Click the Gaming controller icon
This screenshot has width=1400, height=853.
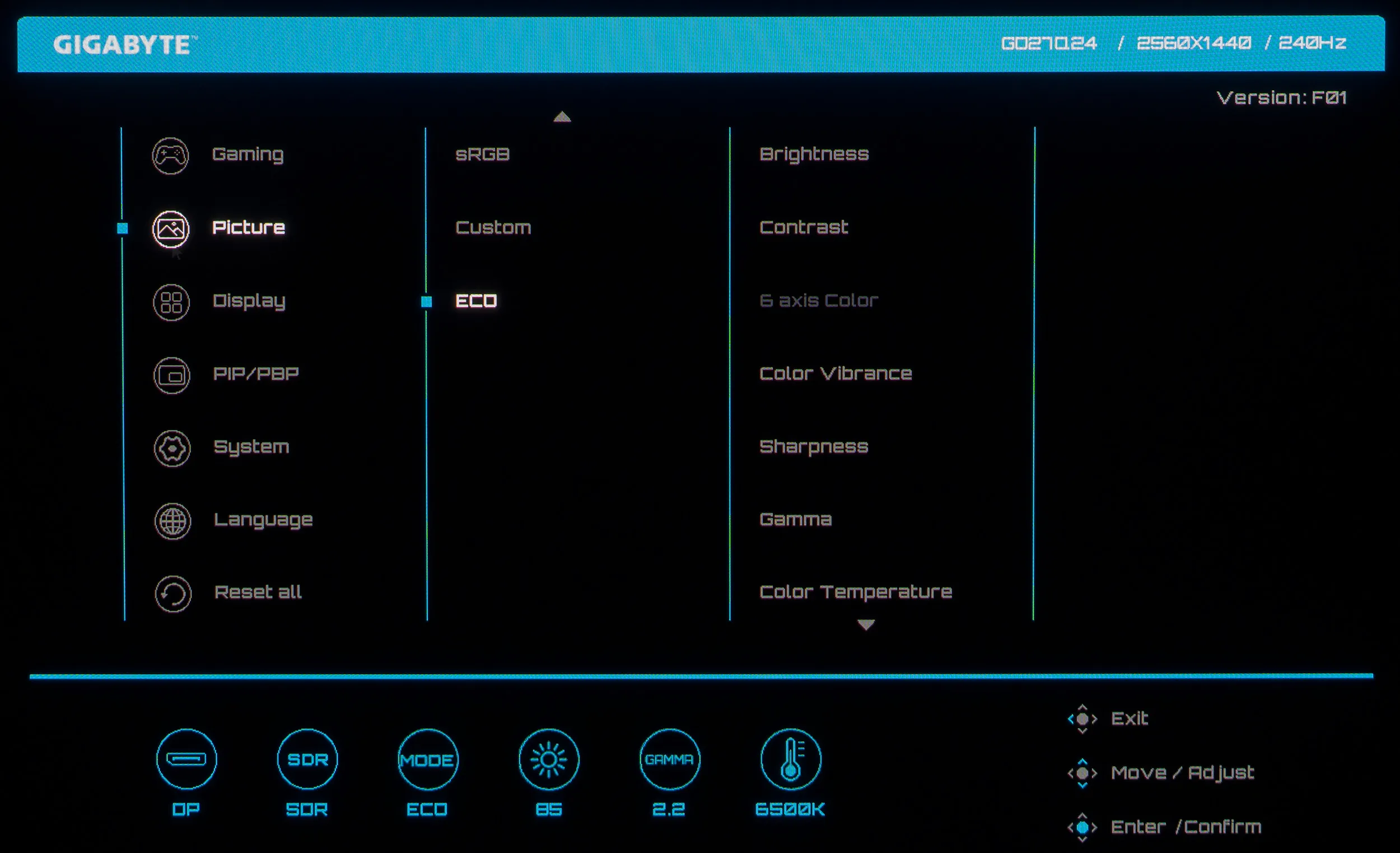(170, 155)
